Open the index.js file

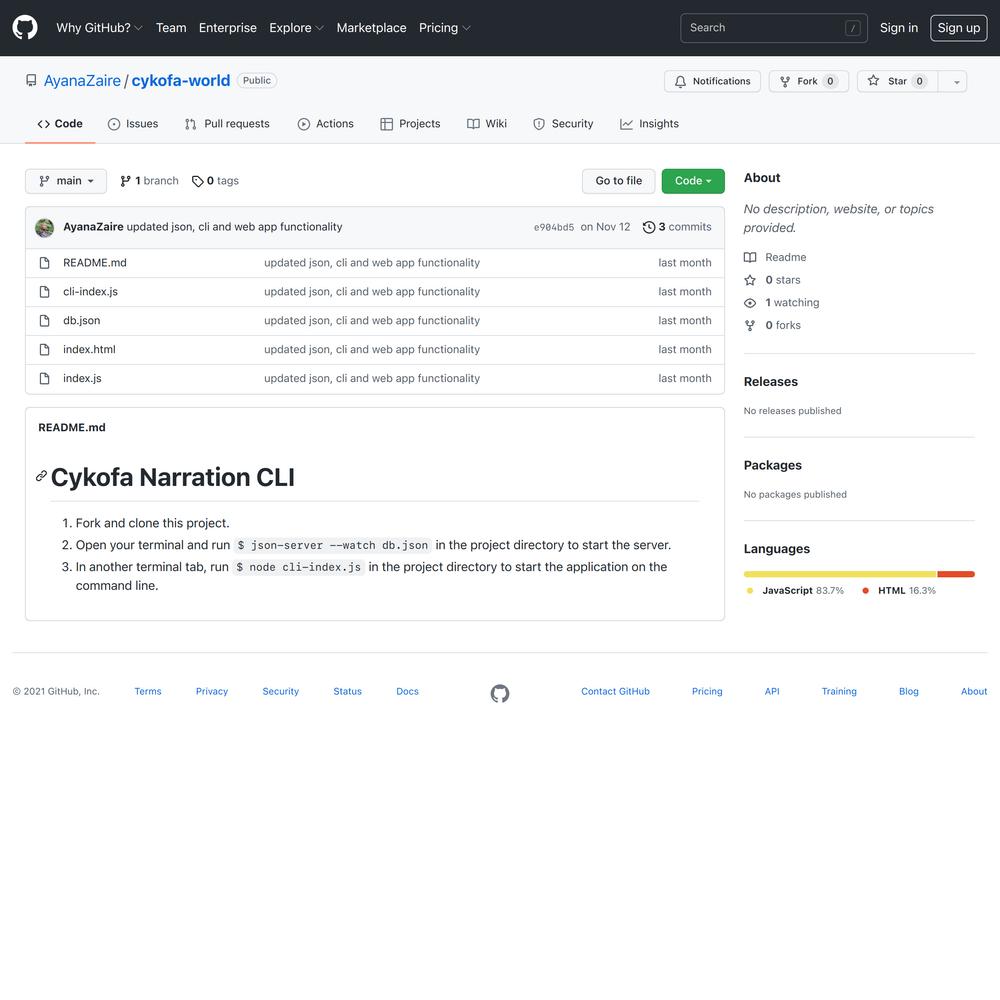tap(82, 379)
